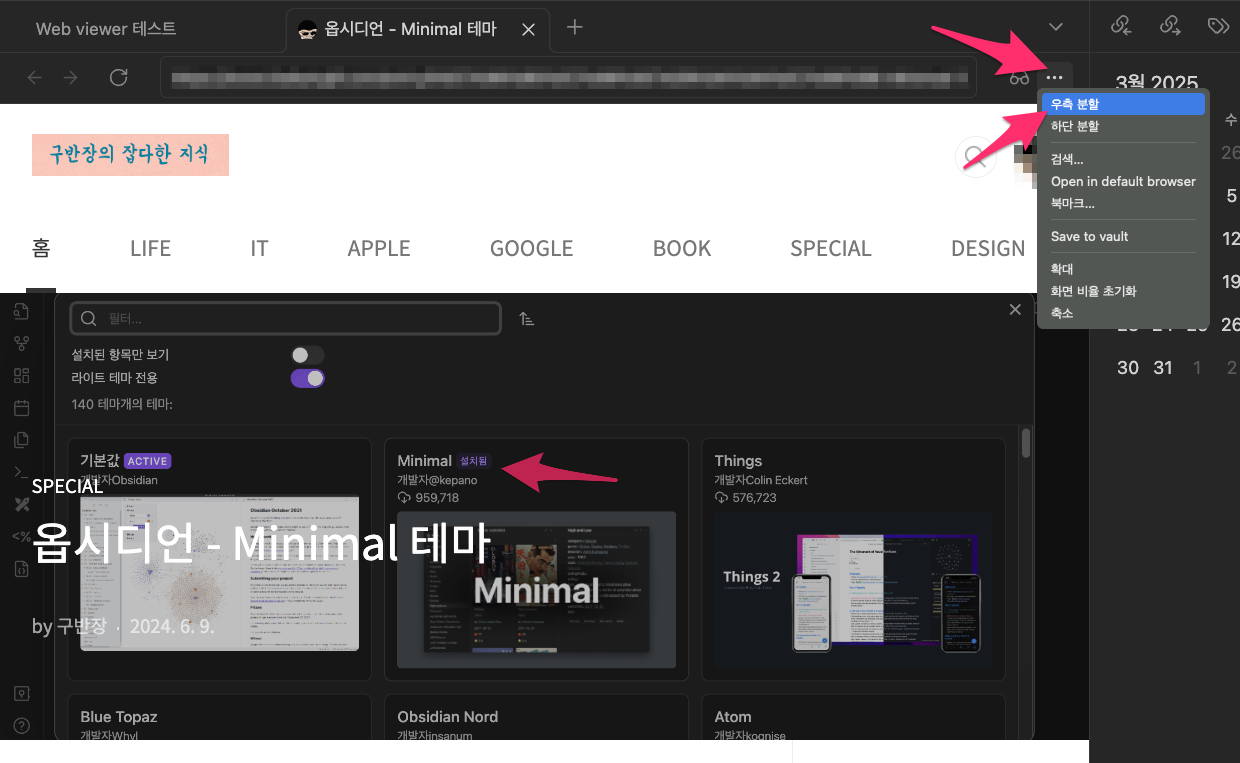
Task: Select day 19 in the calendar
Action: (1231, 281)
